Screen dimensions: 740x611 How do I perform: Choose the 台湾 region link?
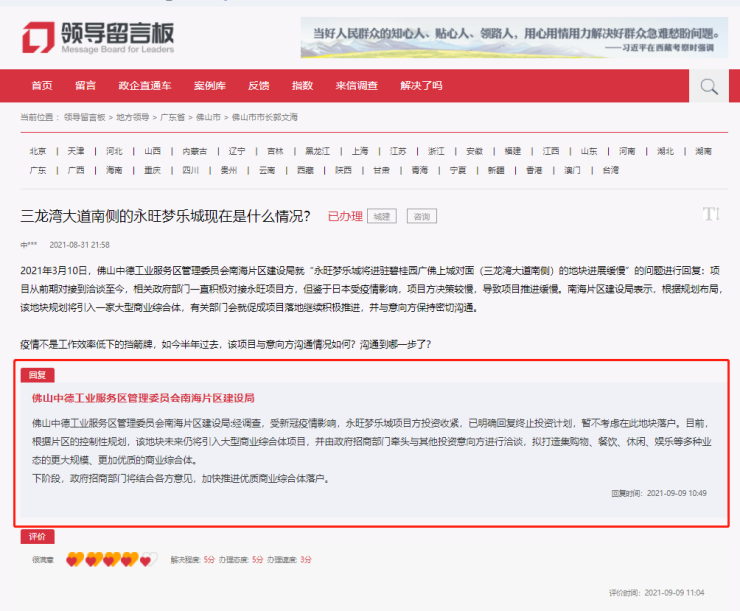point(610,170)
